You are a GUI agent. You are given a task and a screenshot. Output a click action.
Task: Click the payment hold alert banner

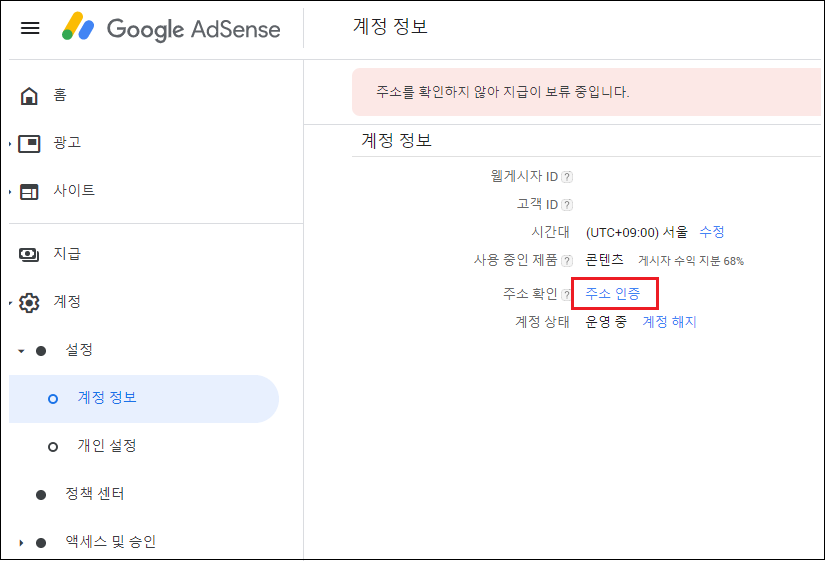[586, 92]
